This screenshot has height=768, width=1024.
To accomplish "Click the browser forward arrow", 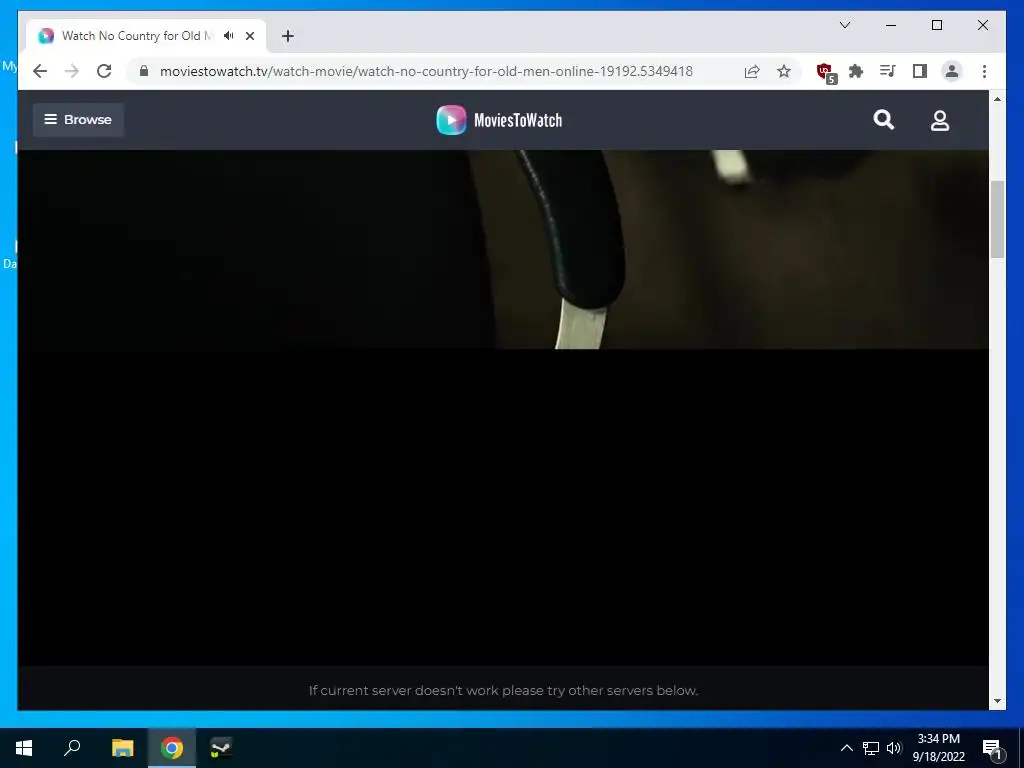I will 72,71.
